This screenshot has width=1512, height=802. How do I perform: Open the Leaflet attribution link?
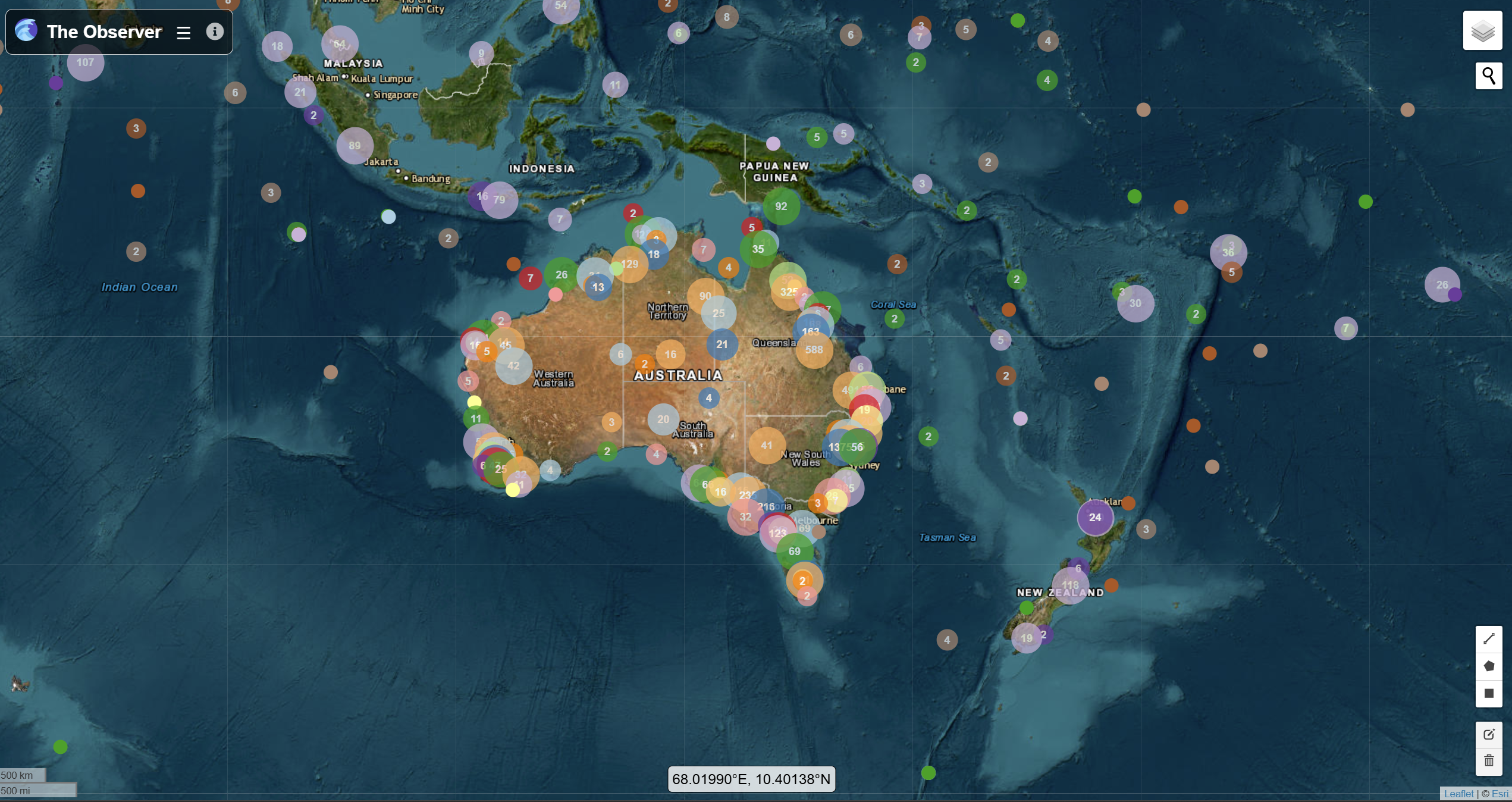pos(1458,794)
